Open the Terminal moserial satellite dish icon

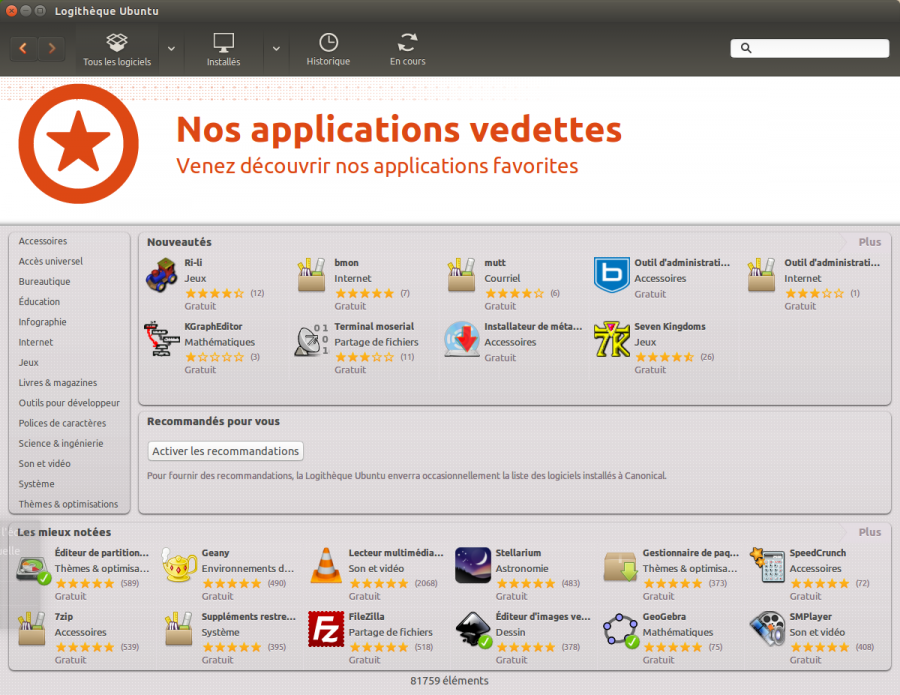click(312, 340)
